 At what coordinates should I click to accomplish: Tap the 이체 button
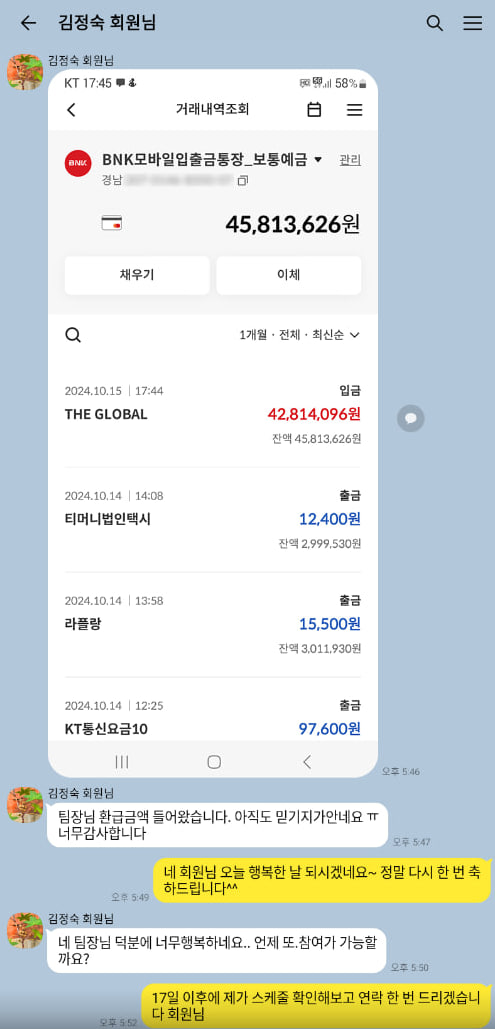click(x=289, y=275)
